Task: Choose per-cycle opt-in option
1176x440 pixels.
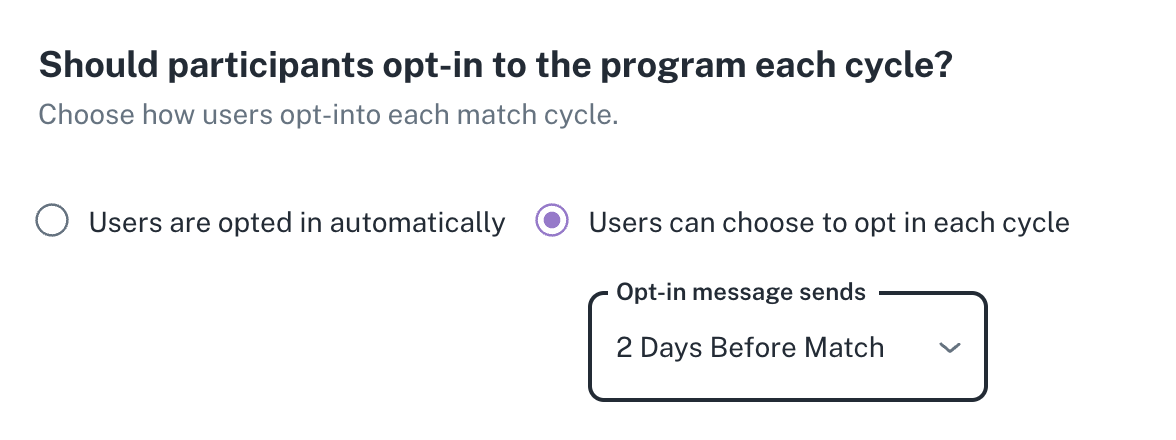Action: coord(552,221)
